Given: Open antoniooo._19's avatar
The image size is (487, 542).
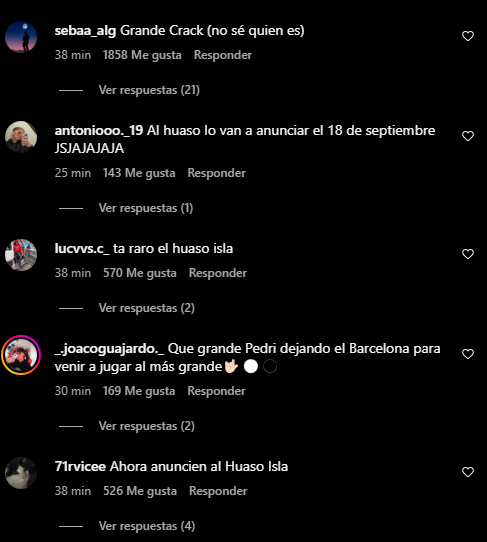Looking at the screenshot, I should [x=21, y=137].
